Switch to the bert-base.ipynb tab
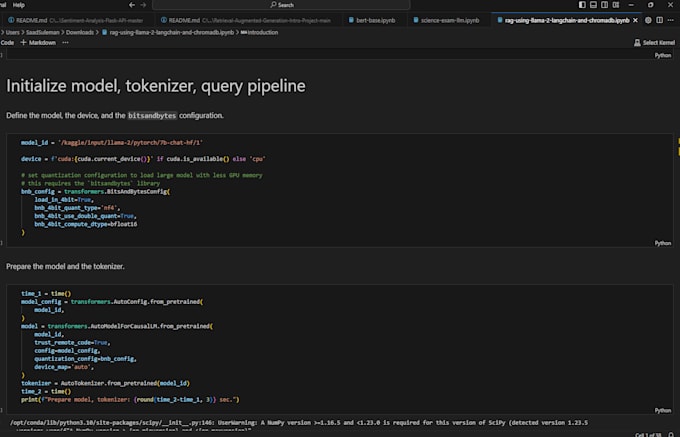680x437 pixels. pyautogui.click(x=374, y=19)
